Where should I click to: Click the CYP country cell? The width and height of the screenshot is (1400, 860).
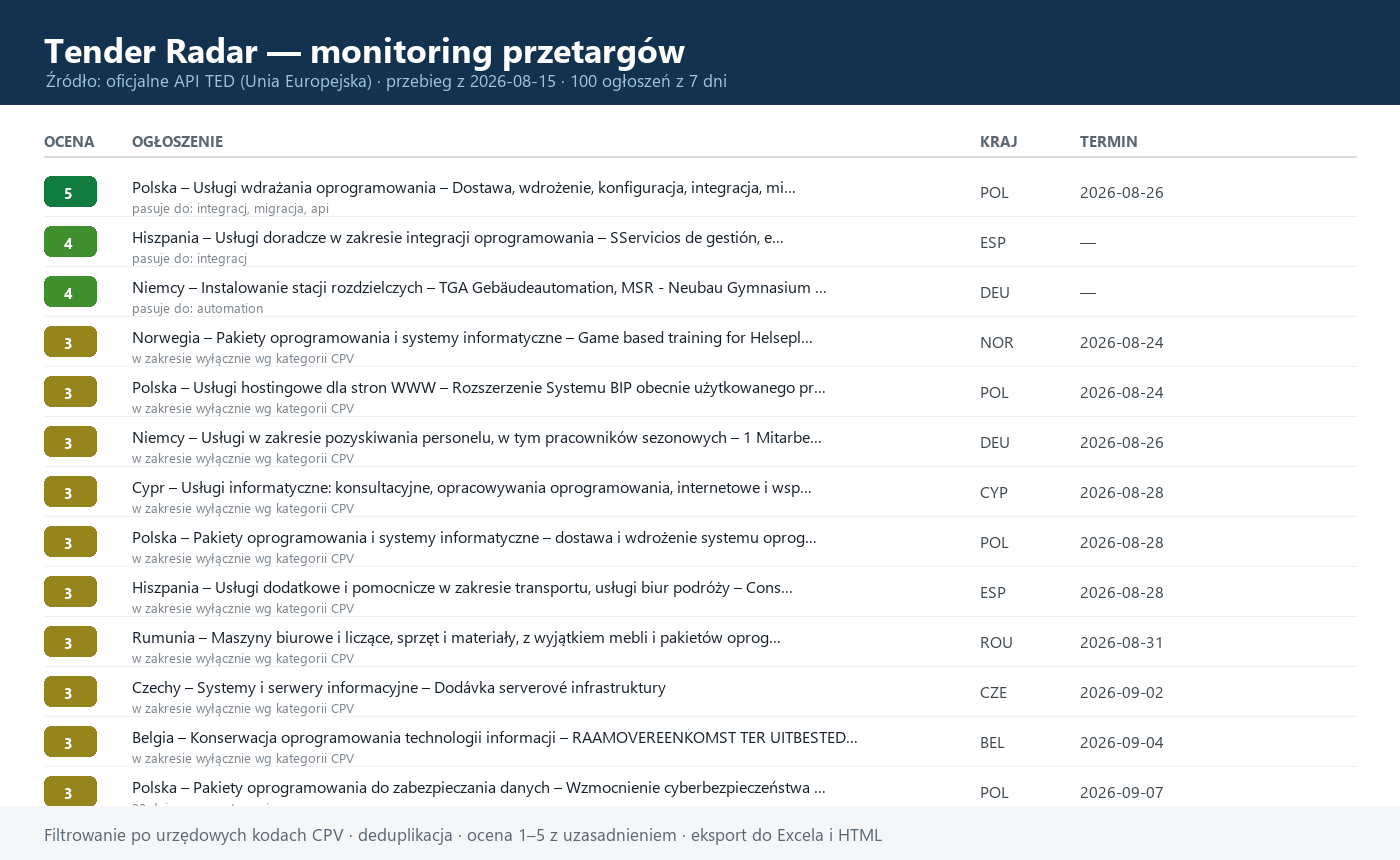994,493
